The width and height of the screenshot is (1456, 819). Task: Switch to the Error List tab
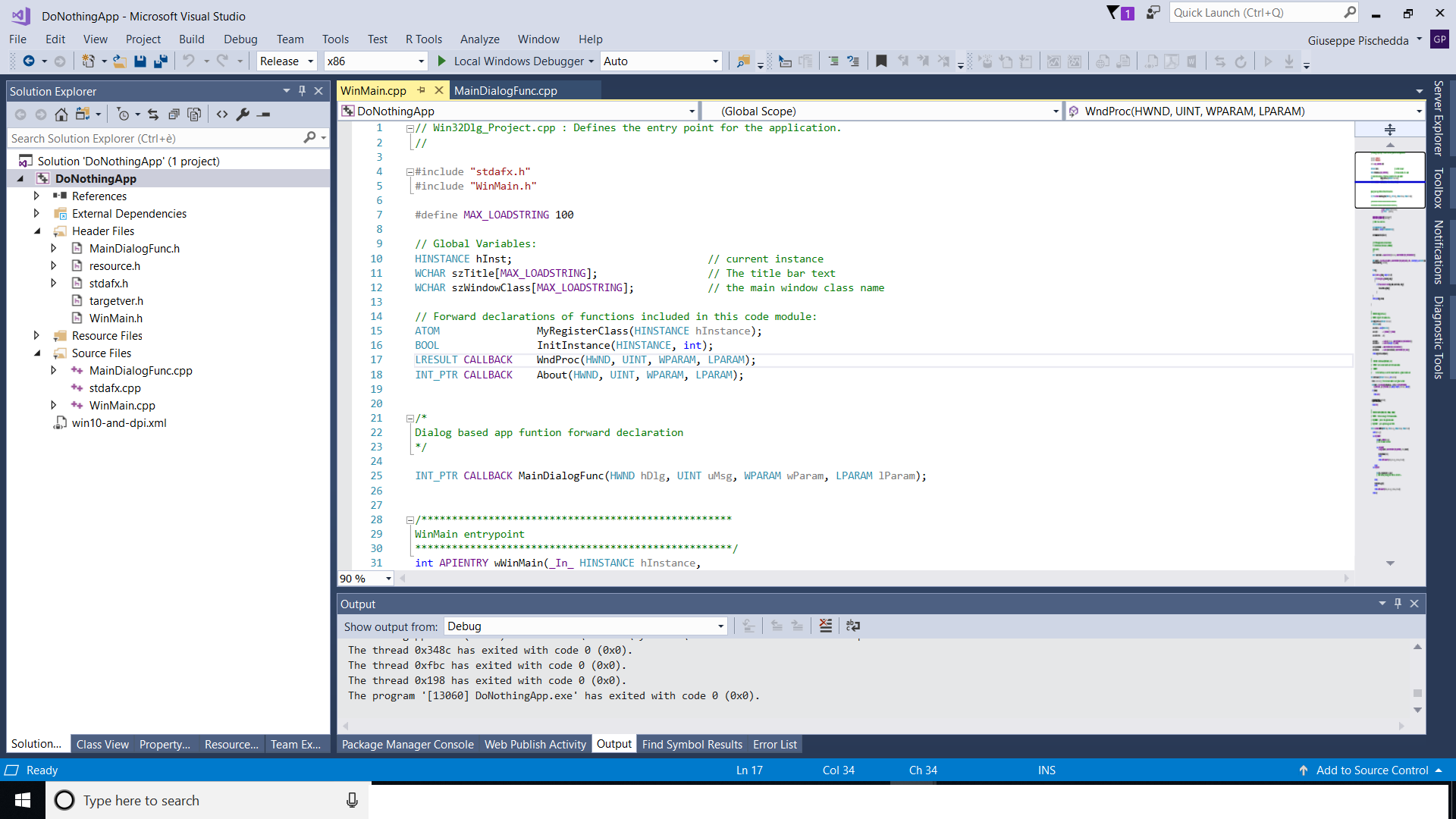click(774, 745)
